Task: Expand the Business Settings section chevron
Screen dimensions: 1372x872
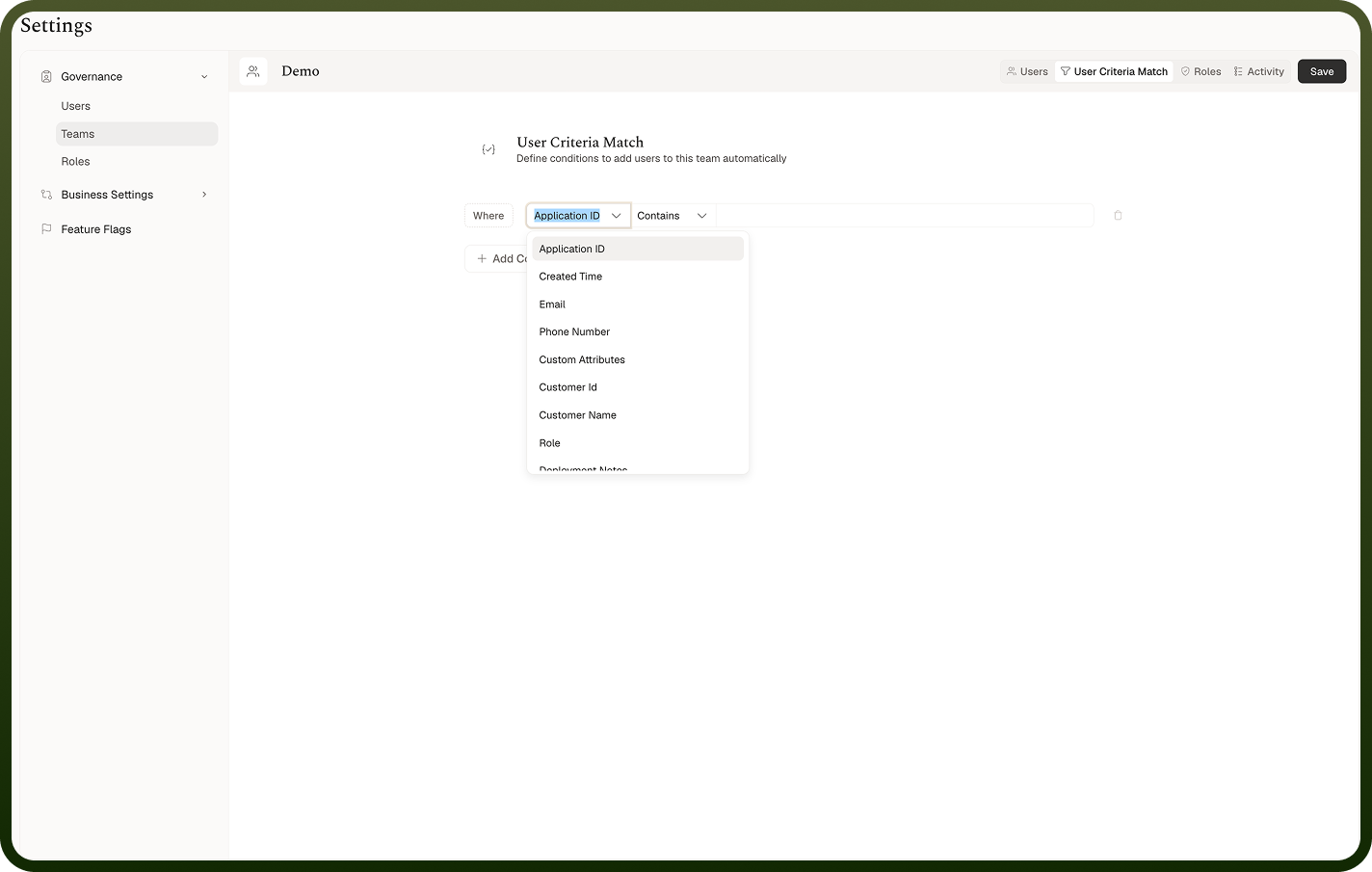Action: [204, 195]
